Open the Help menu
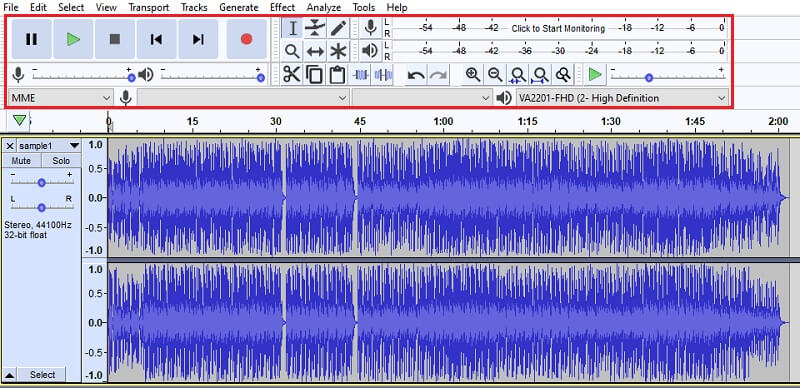Viewport: 800px width, 388px height. (x=397, y=7)
